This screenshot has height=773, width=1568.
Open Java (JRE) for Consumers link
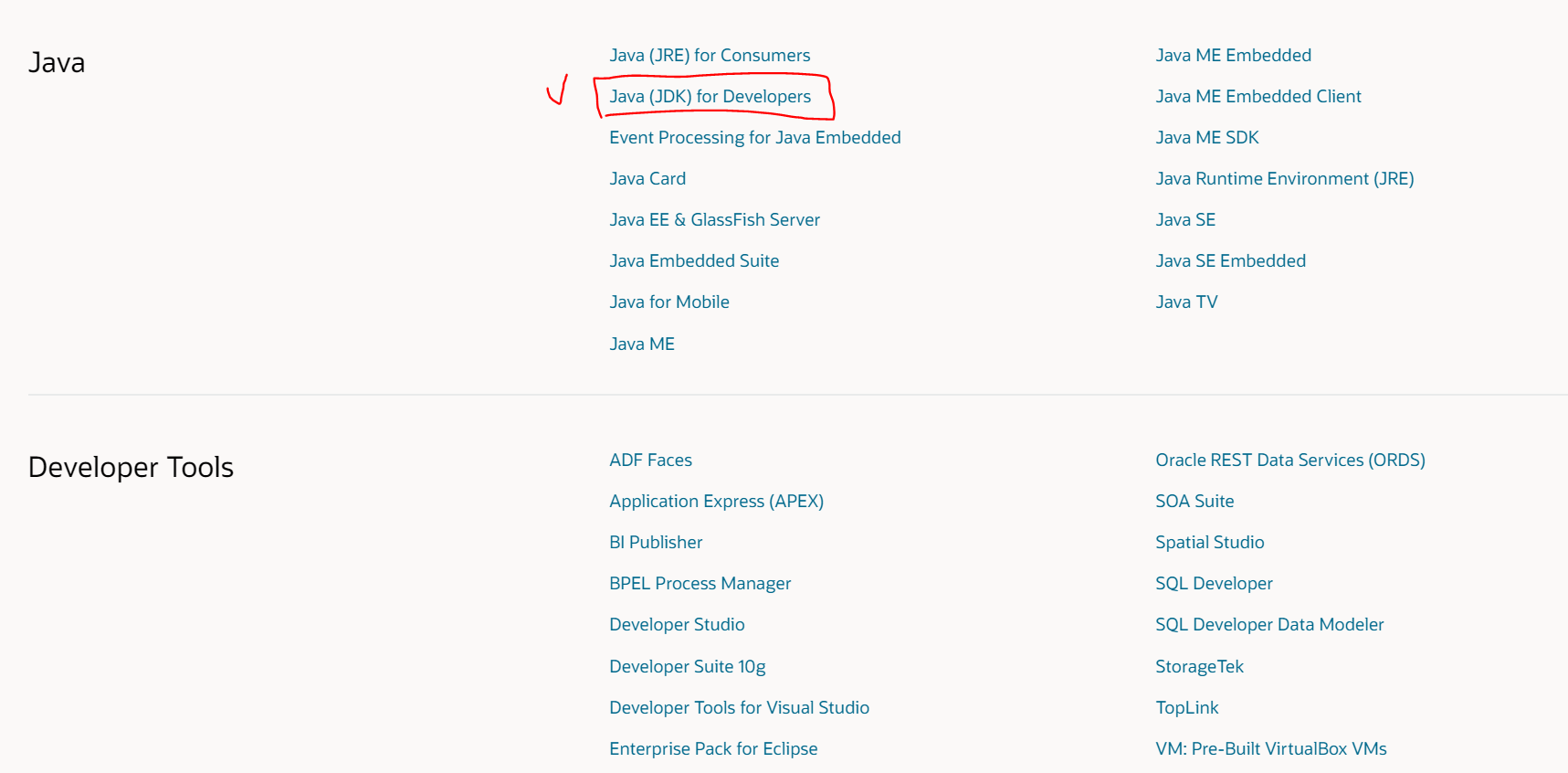tap(710, 56)
